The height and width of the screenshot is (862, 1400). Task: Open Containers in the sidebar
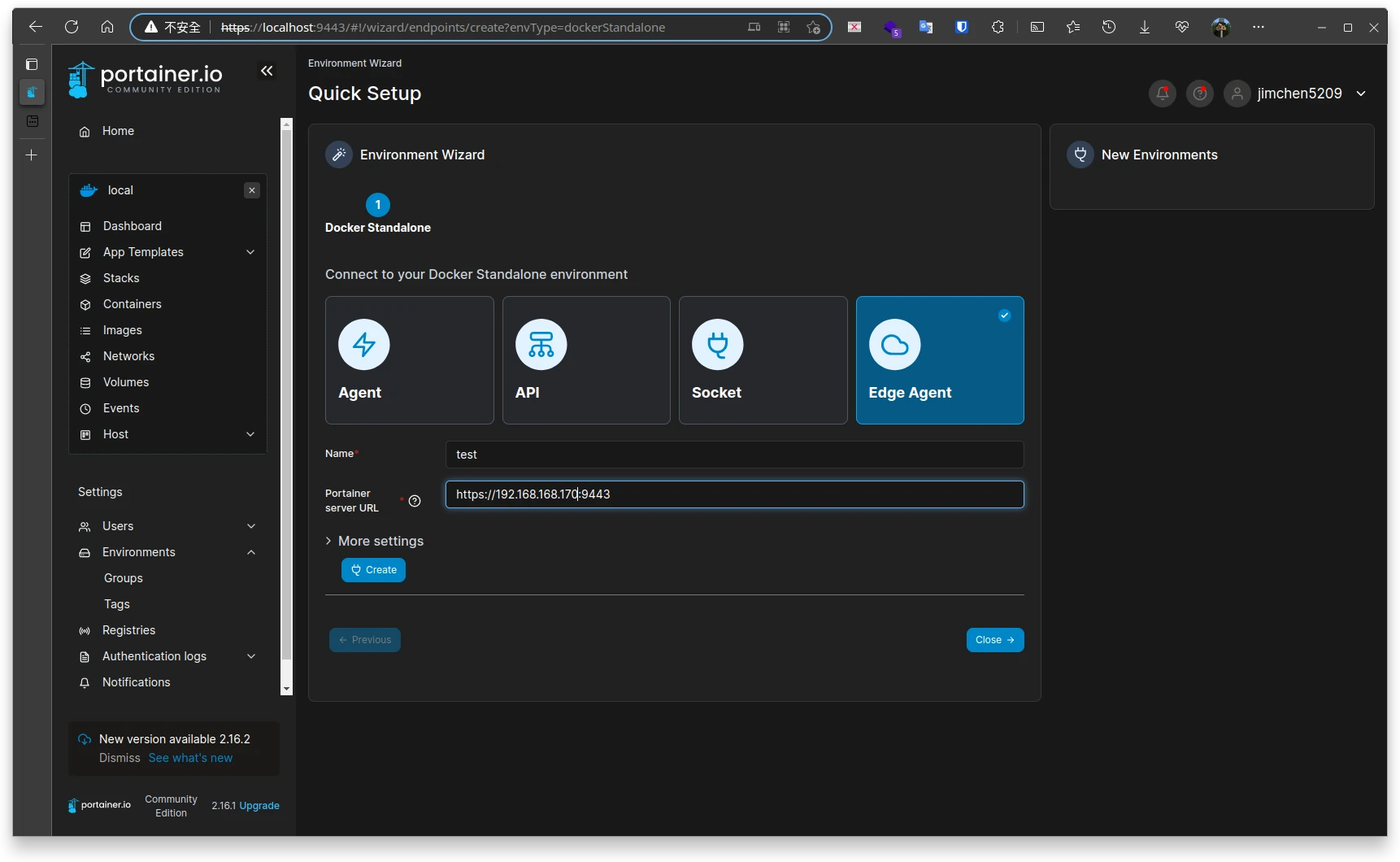(132, 304)
